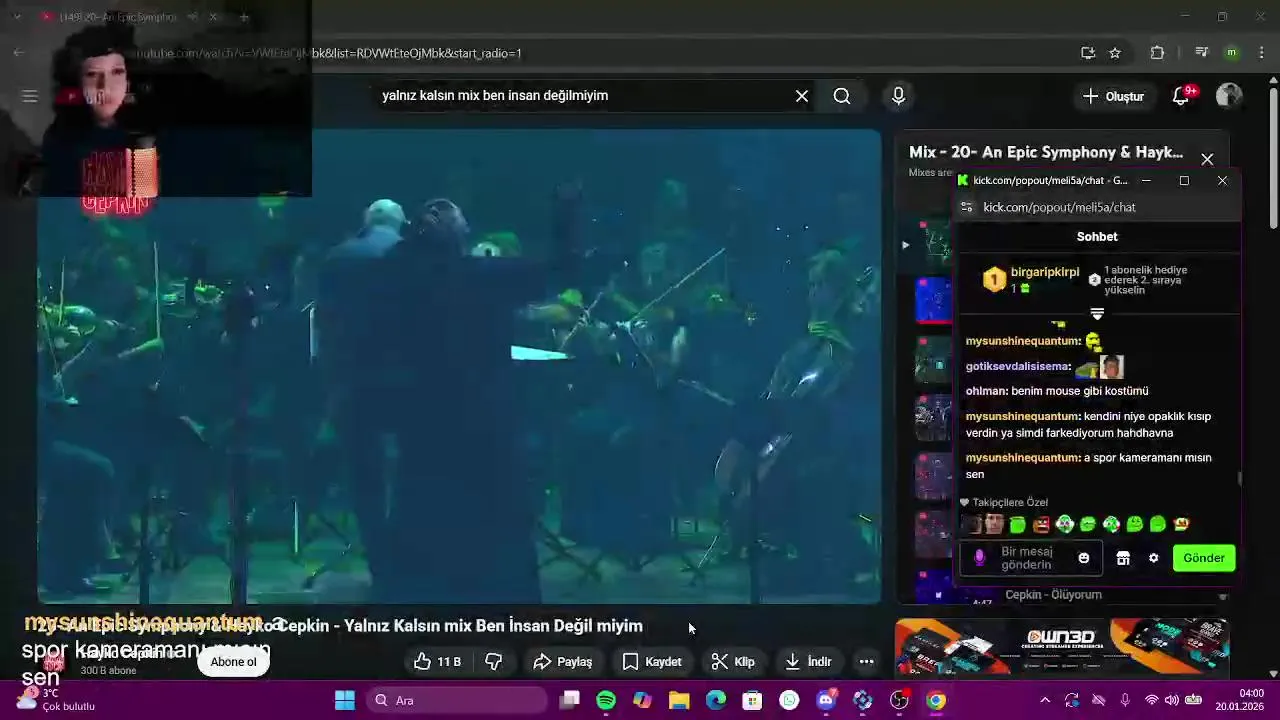Open Microsoft Store from the taskbar
This screenshot has height=720, width=1280.
click(752, 700)
